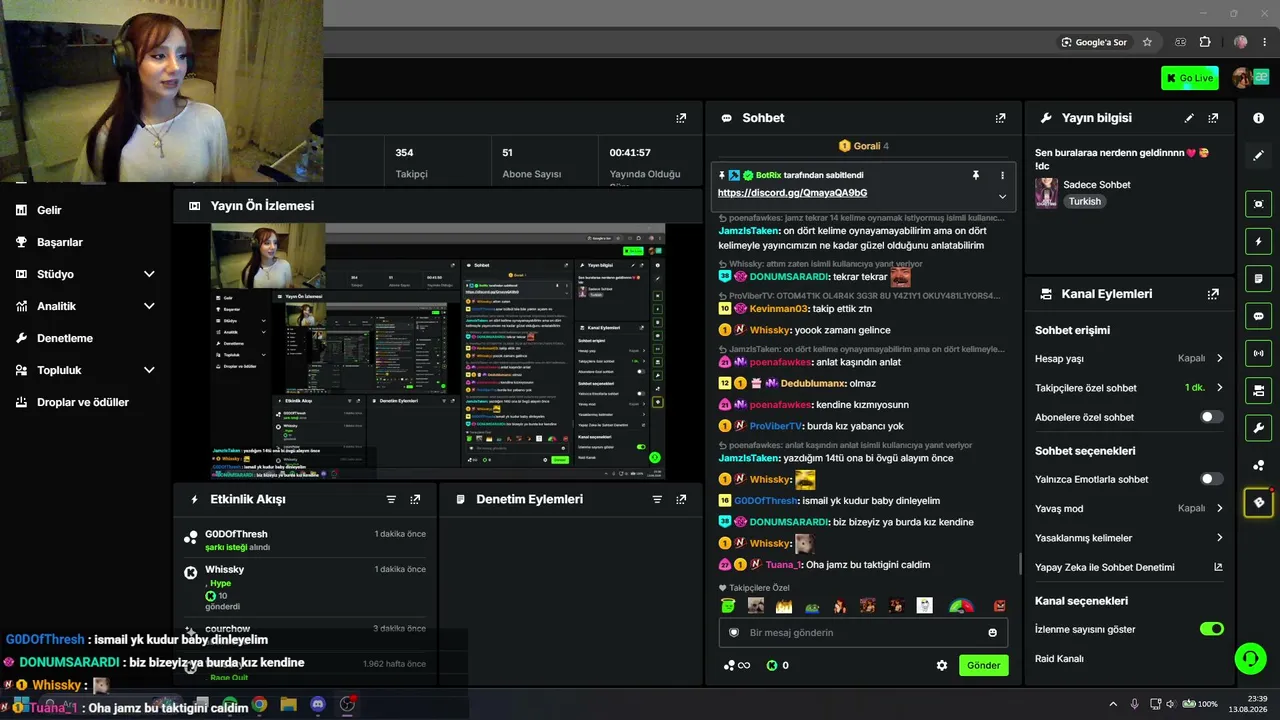
Task: Click the speedometer gauge emote
Action: click(x=961, y=606)
